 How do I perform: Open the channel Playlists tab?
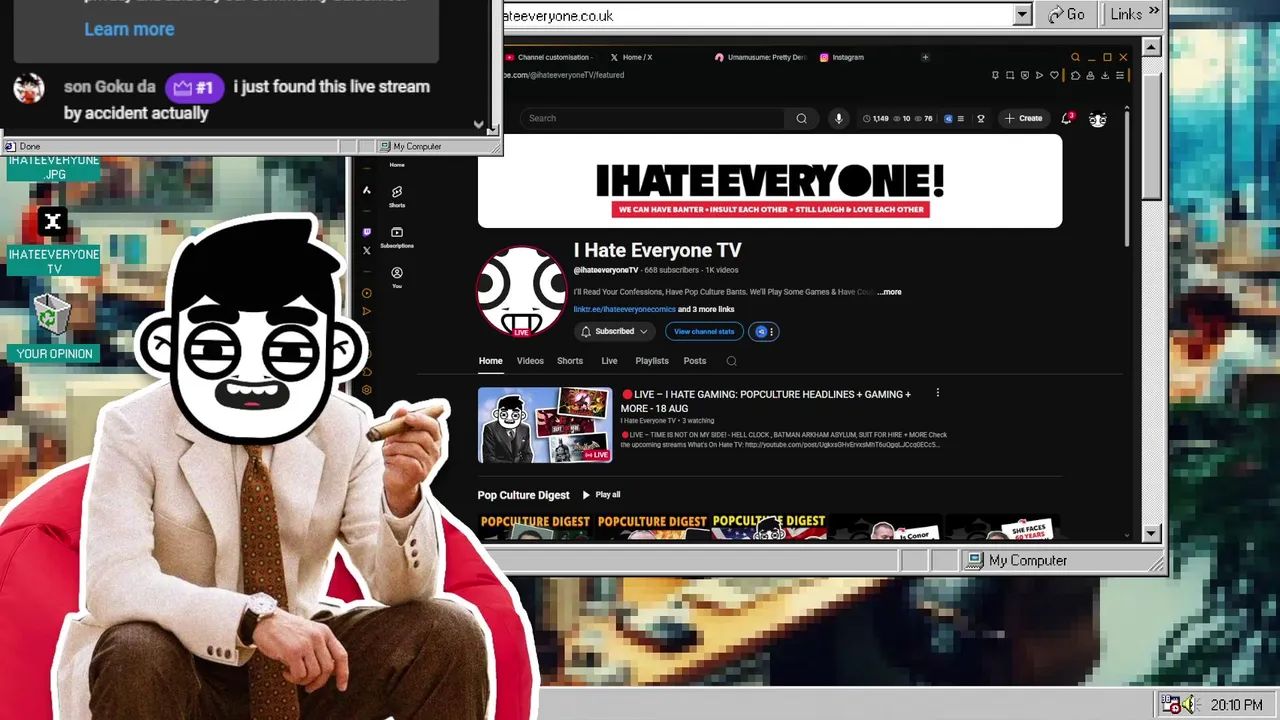pos(652,361)
